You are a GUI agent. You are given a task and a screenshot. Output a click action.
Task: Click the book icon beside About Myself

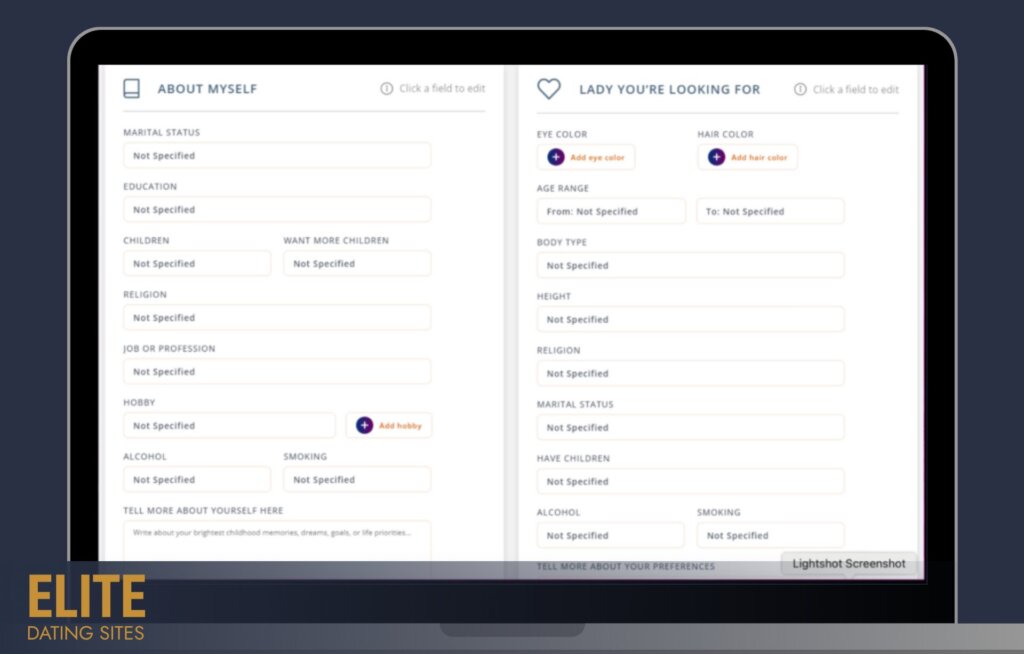(132, 89)
